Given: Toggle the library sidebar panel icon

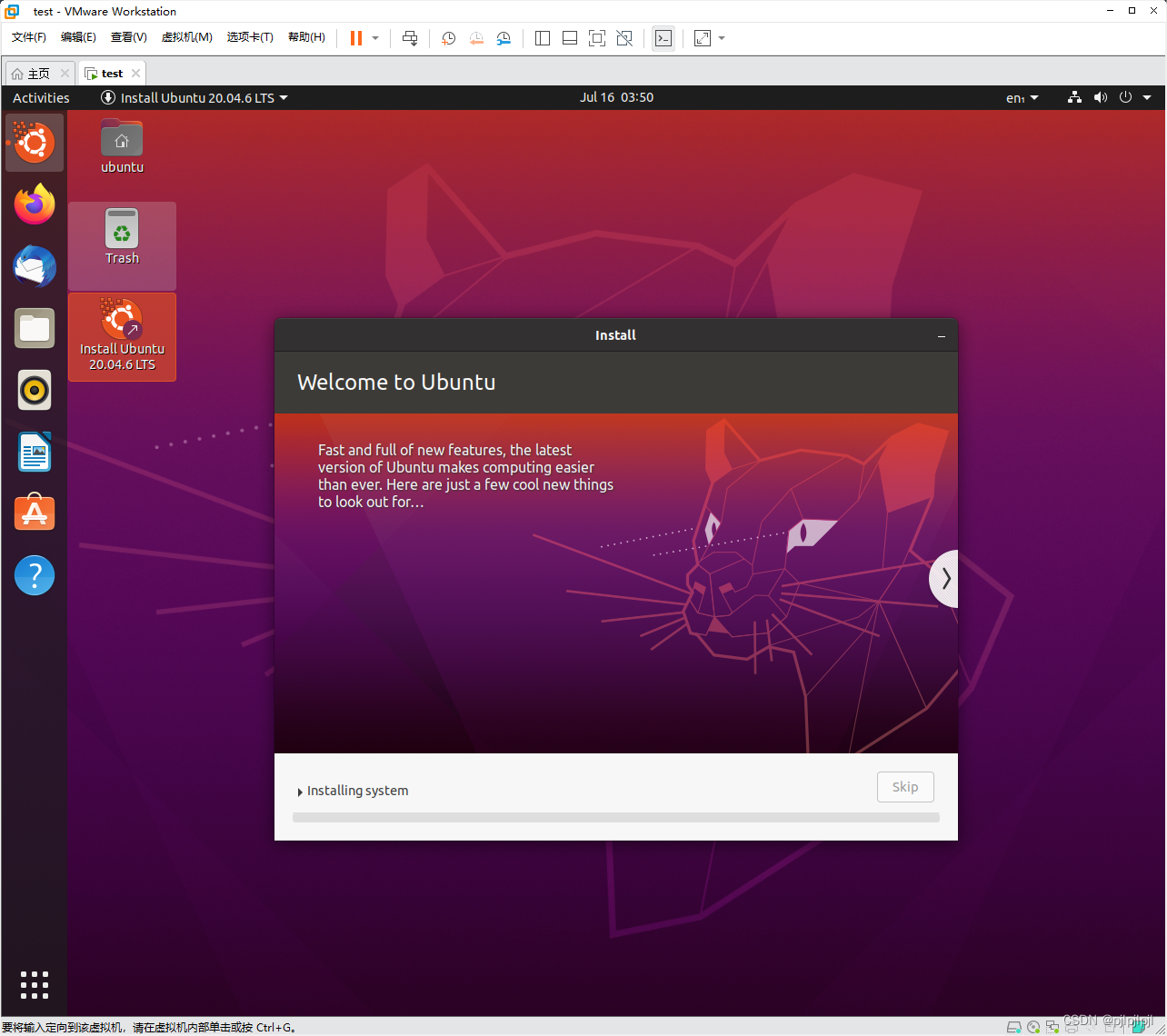Looking at the screenshot, I should pos(543,38).
